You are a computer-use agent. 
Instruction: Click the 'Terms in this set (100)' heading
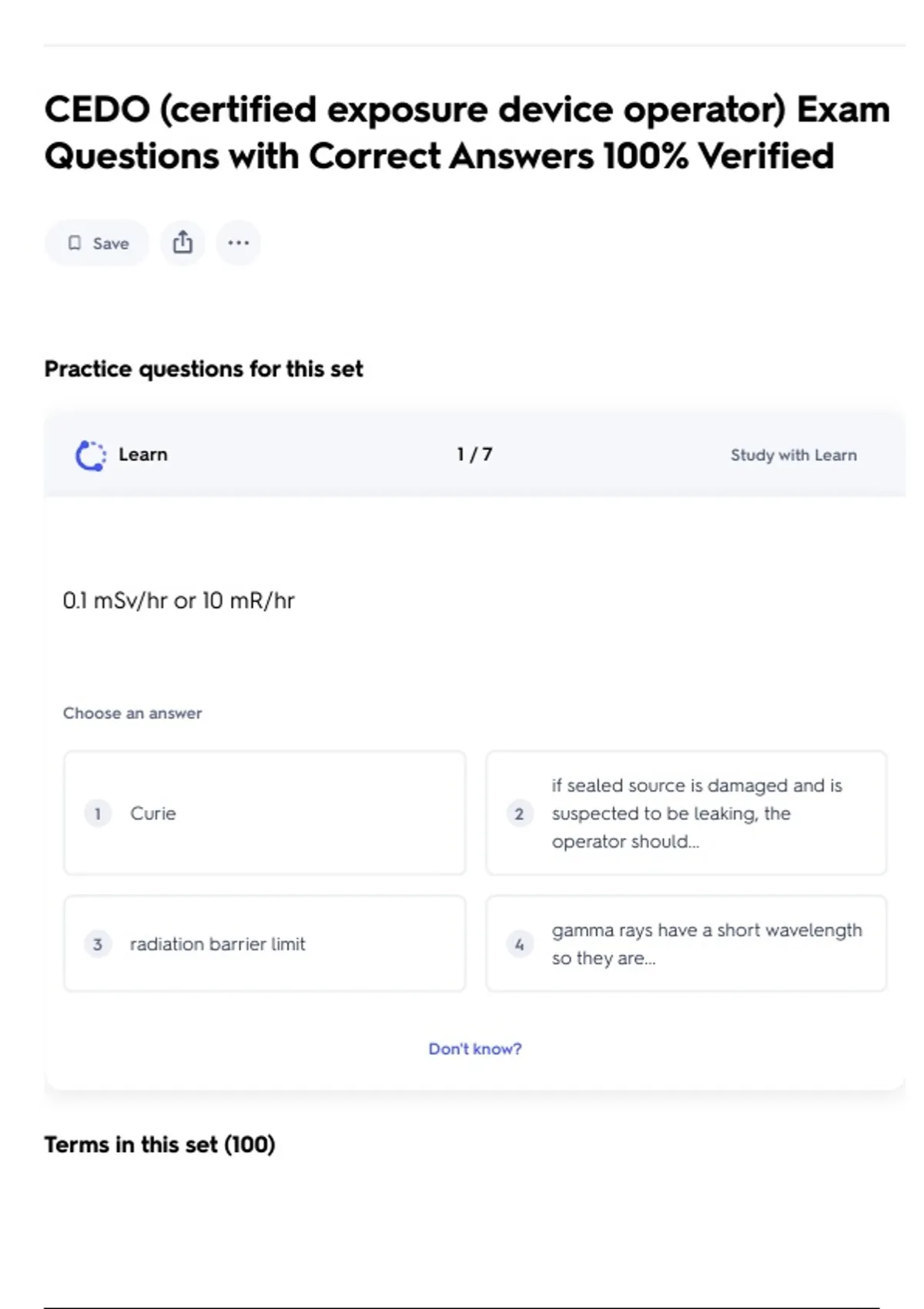(159, 1145)
